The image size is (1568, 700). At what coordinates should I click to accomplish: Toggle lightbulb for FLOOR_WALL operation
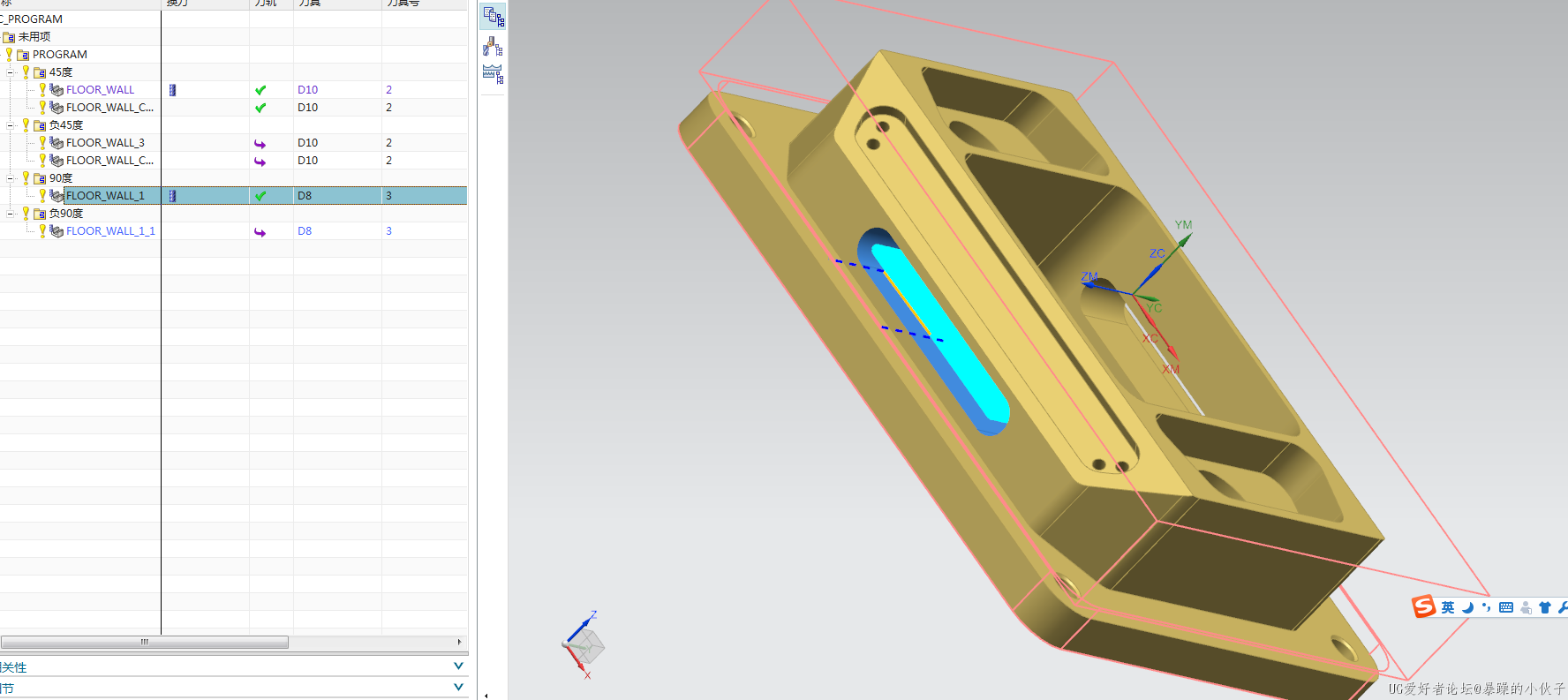41,89
